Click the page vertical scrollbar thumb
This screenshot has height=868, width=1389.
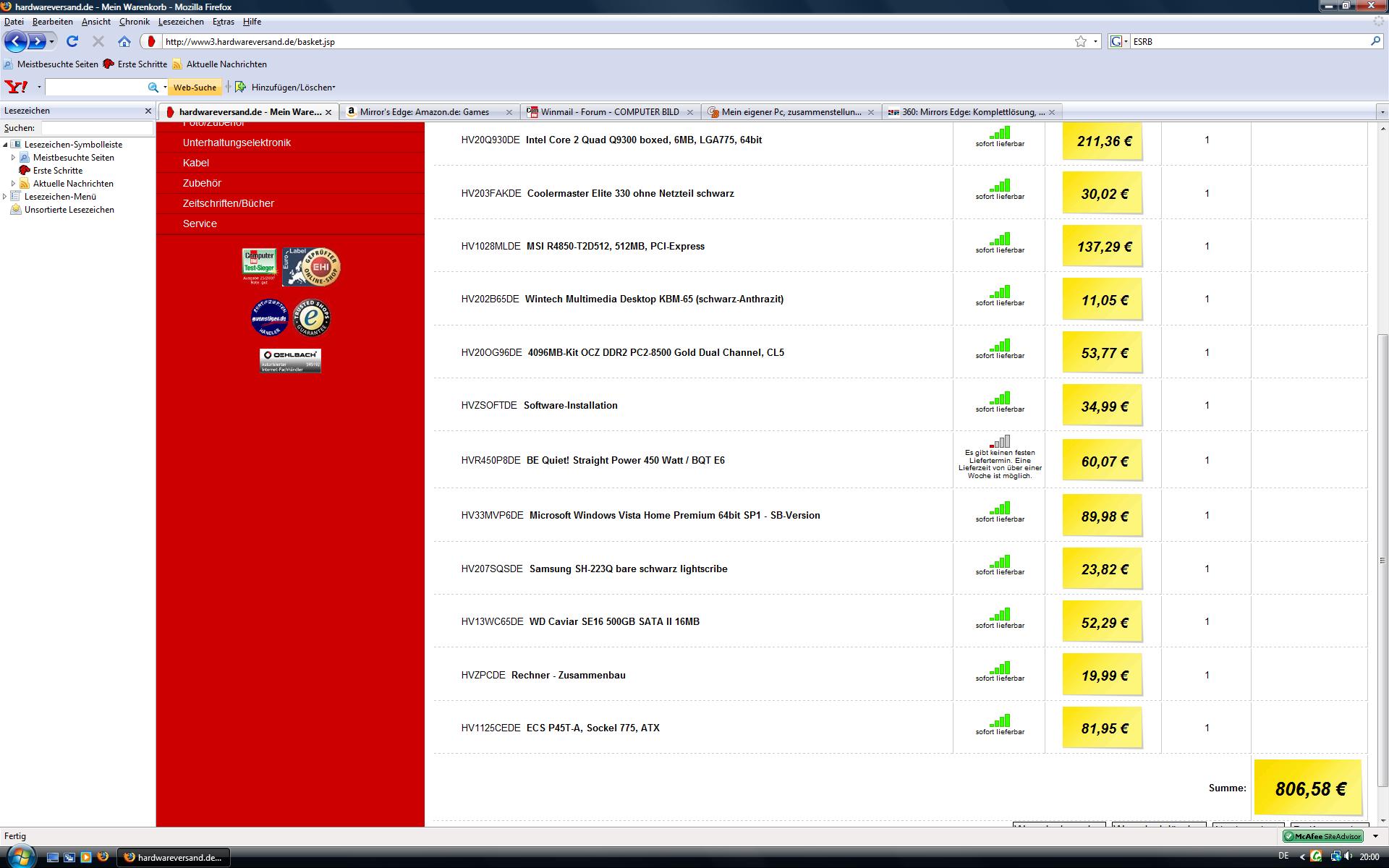coord(1382,561)
